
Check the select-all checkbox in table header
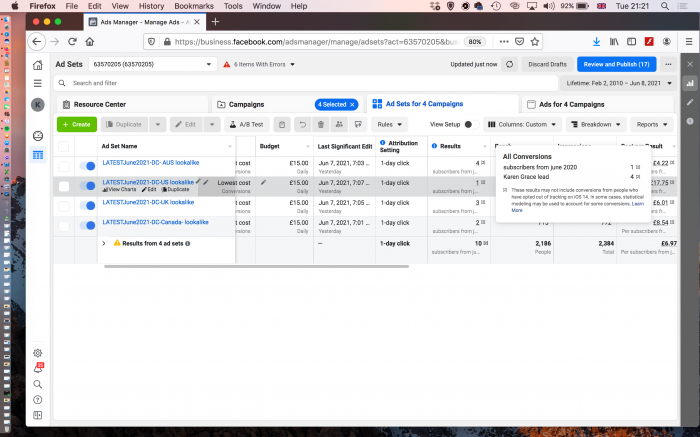(64, 146)
